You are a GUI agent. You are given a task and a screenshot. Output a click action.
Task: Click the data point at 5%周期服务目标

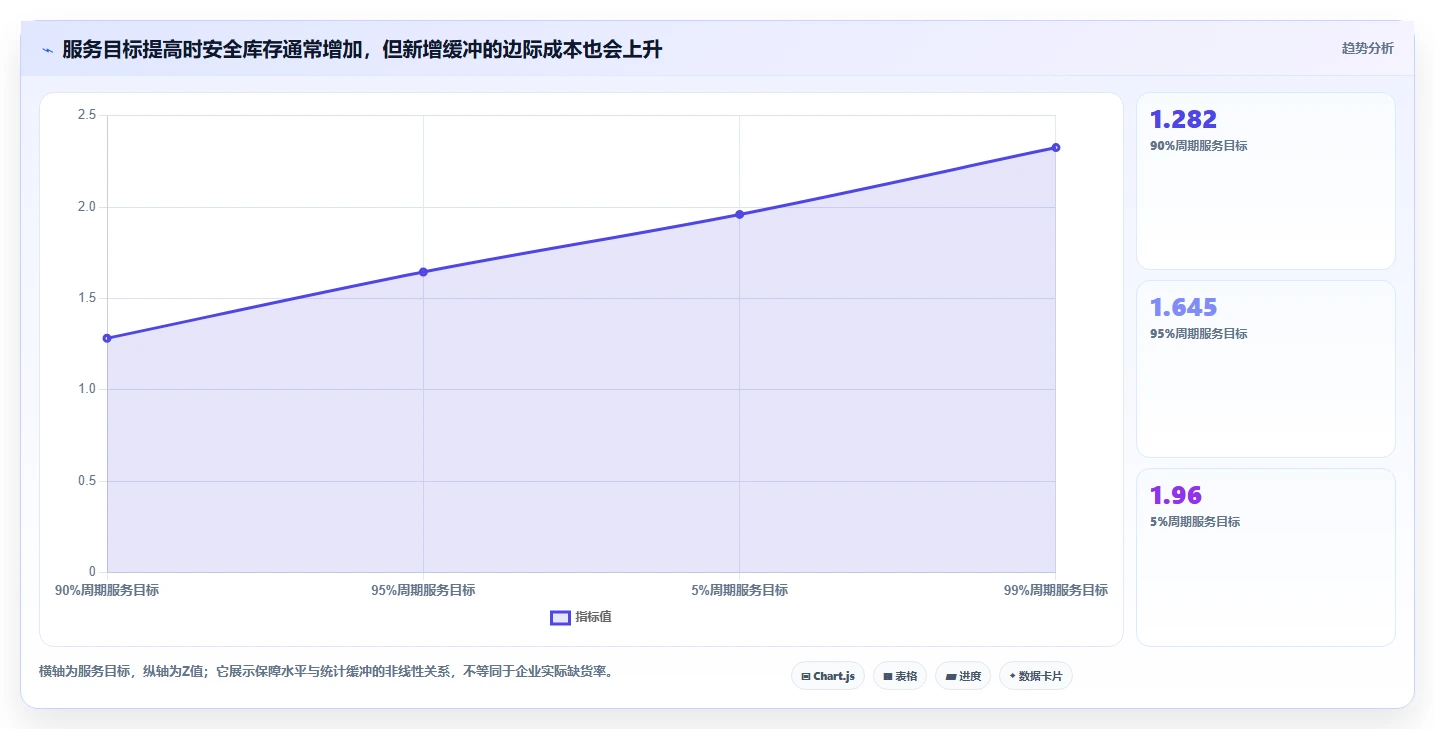click(739, 214)
